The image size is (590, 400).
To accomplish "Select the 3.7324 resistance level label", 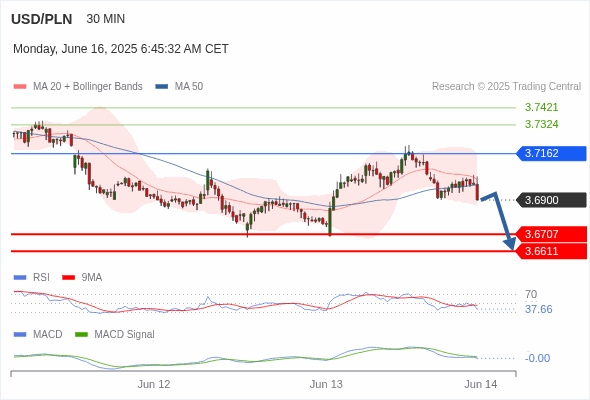I will [x=541, y=124].
